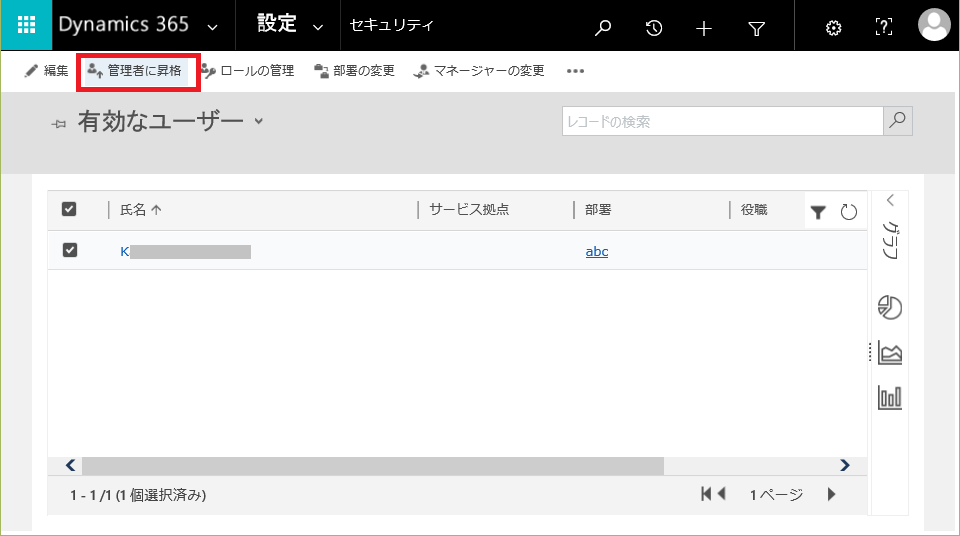Expand the 有効なユーザー view dropdown

(x=259, y=121)
